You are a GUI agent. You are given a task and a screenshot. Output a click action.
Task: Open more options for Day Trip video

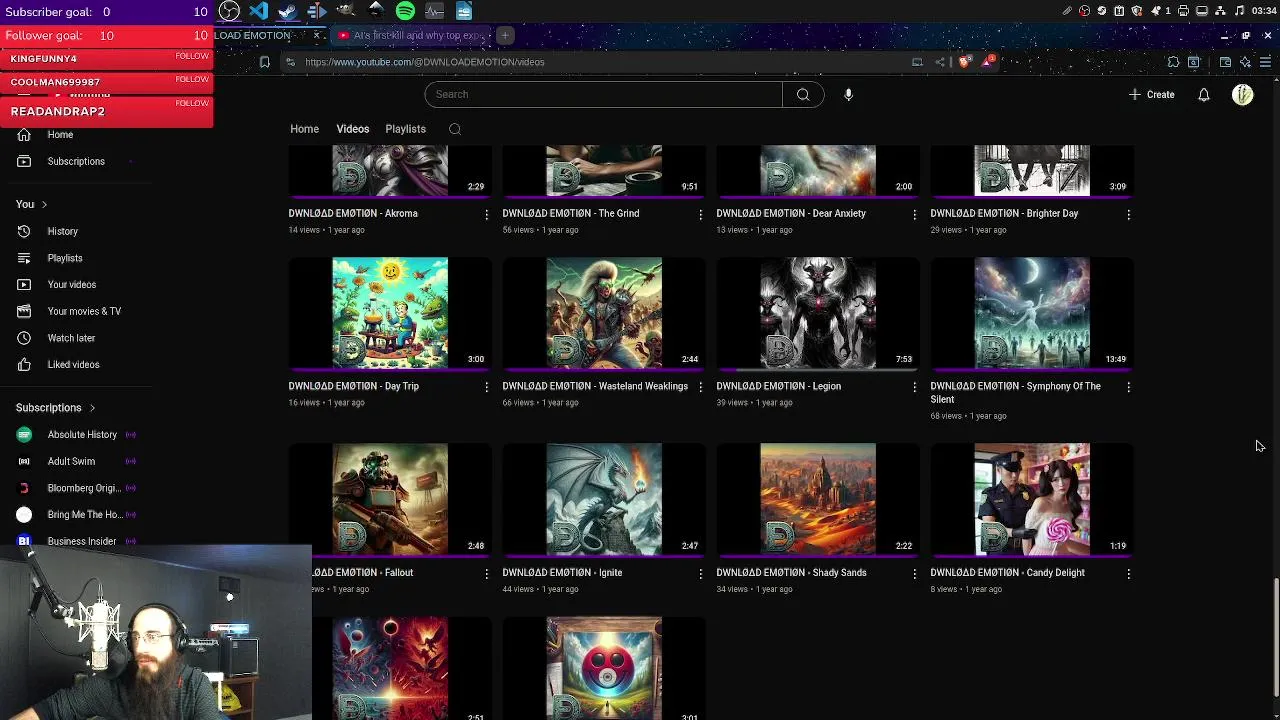tap(487, 387)
